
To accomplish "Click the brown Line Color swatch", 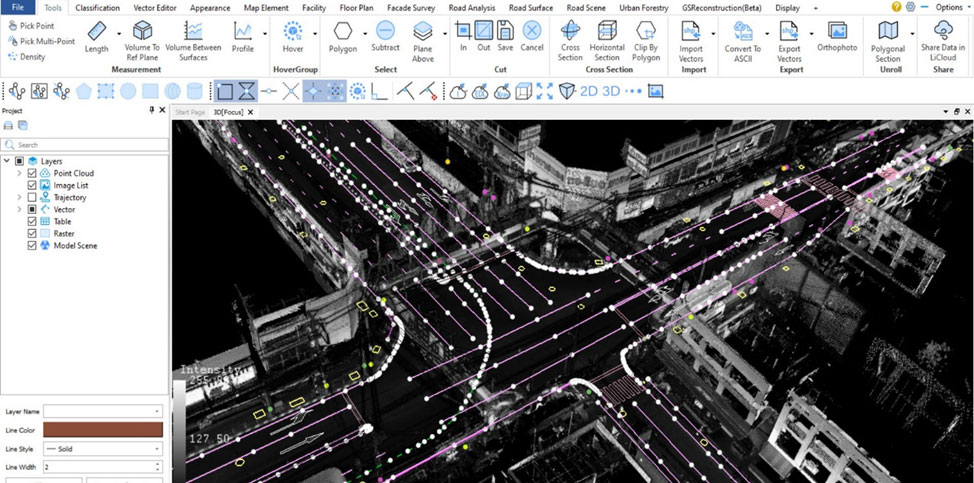I will point(102,430).
